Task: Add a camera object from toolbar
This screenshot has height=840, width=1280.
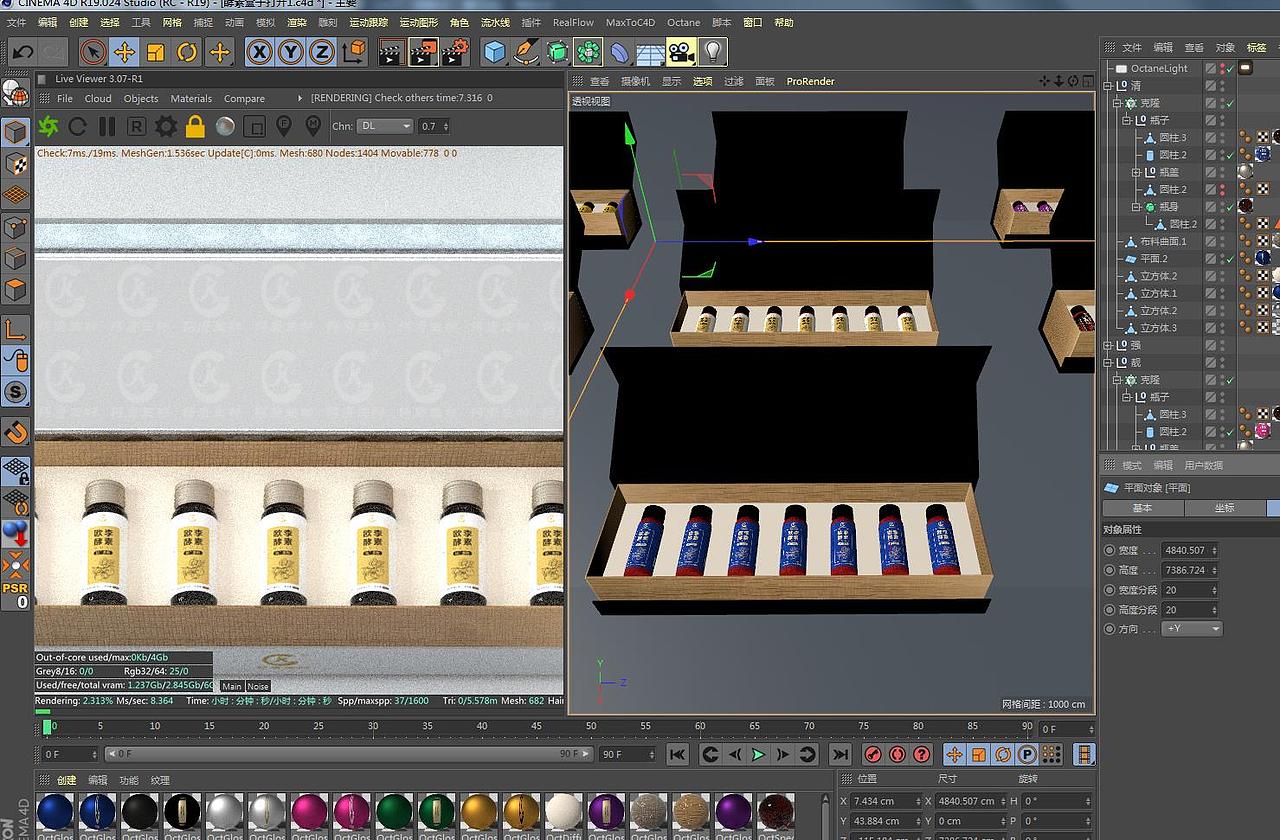Action: click(681, 52)
